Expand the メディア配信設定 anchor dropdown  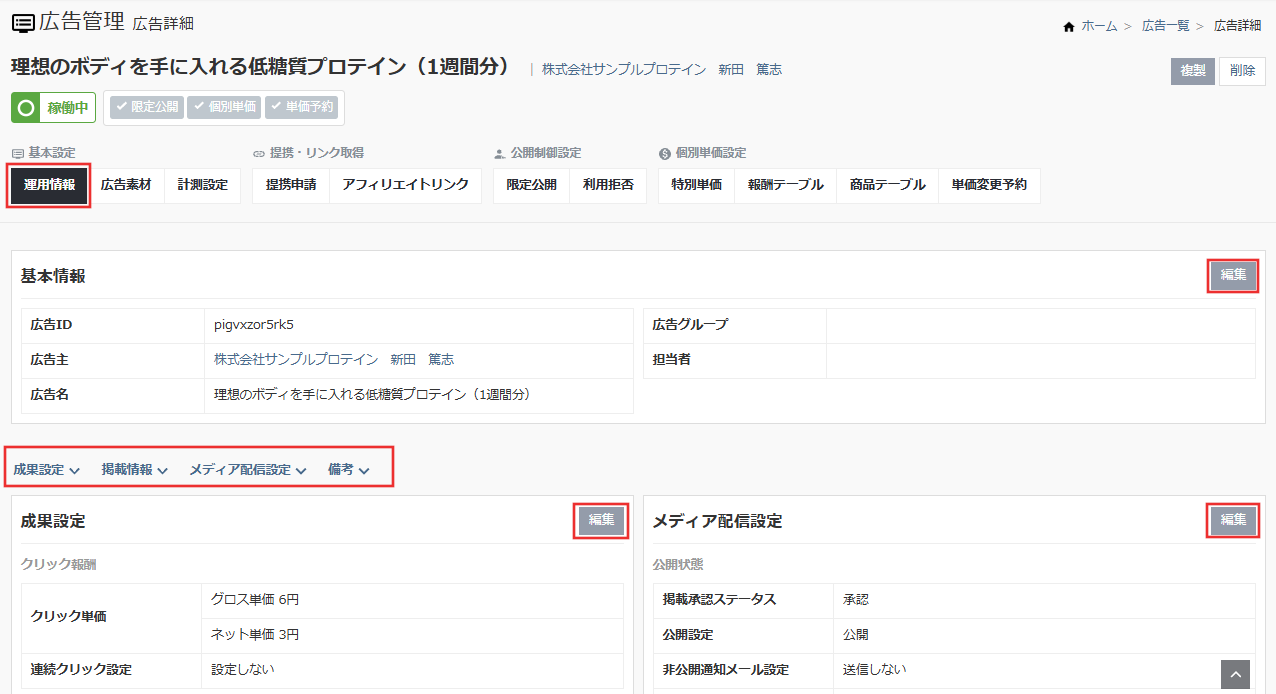tap(248, 469)
